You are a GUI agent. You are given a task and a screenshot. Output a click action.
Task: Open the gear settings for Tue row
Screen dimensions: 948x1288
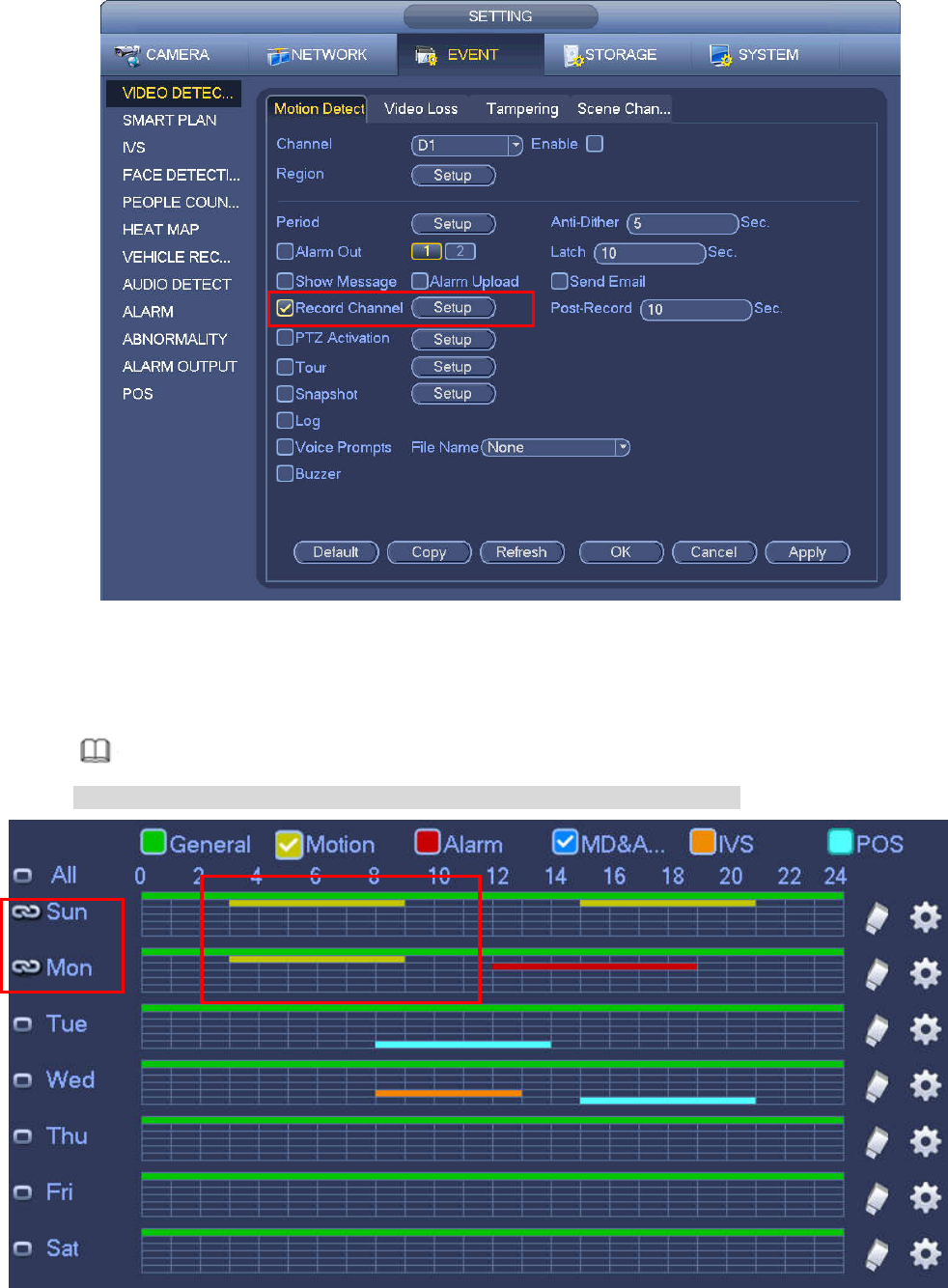(x=925, y=1029)
